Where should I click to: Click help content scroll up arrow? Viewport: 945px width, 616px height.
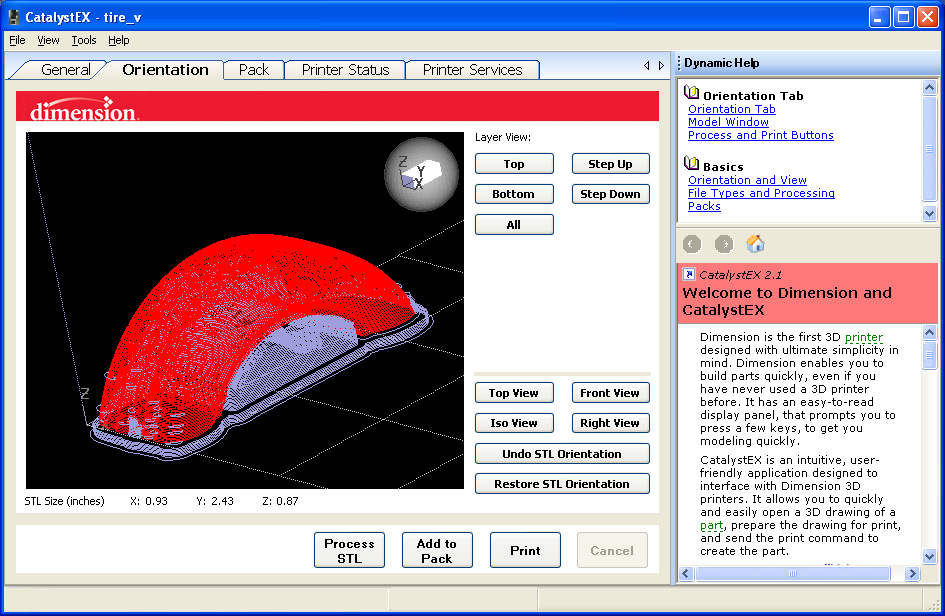point(929,332)
